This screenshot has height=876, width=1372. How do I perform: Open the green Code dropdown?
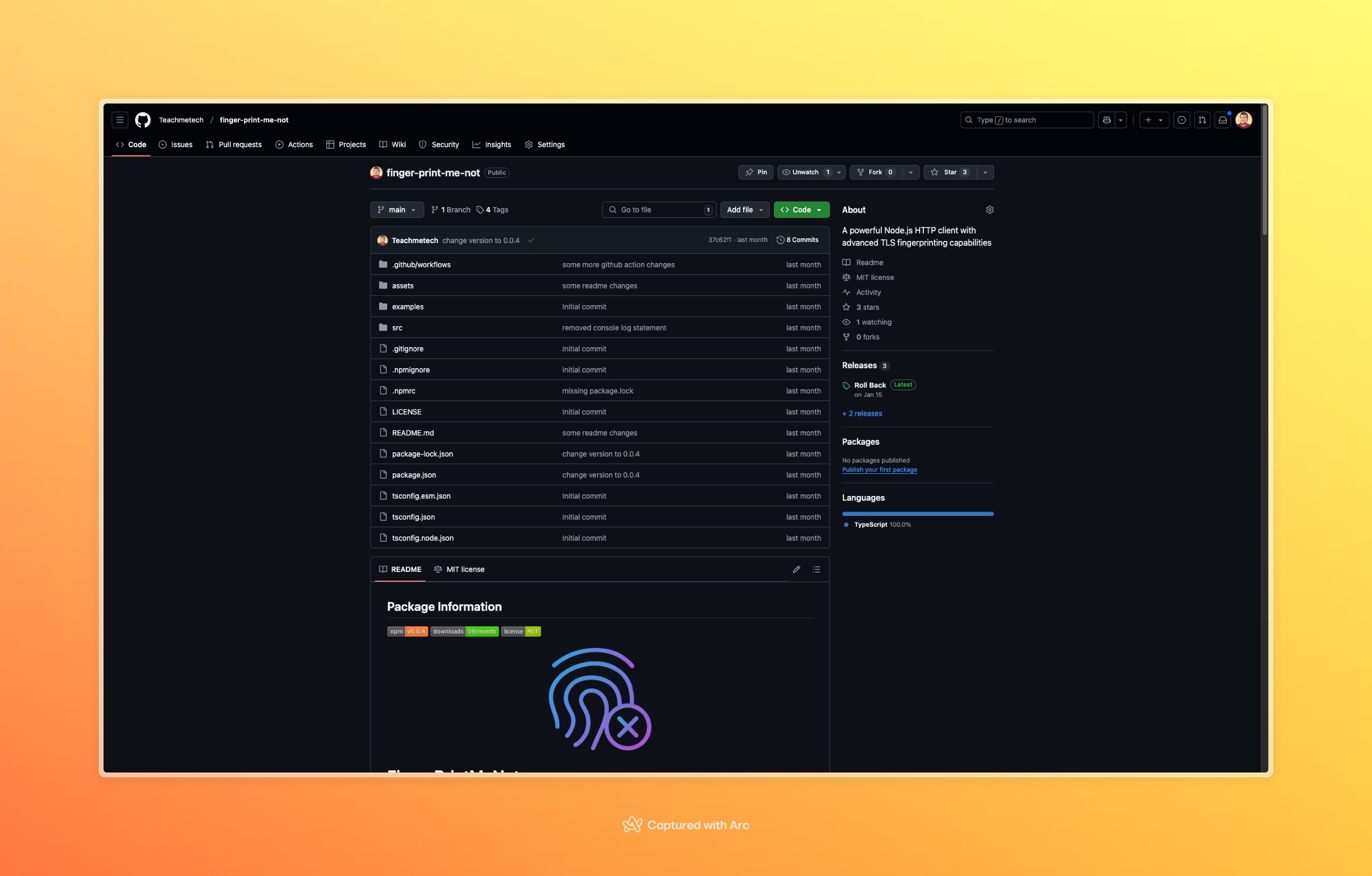pos(801,210)
